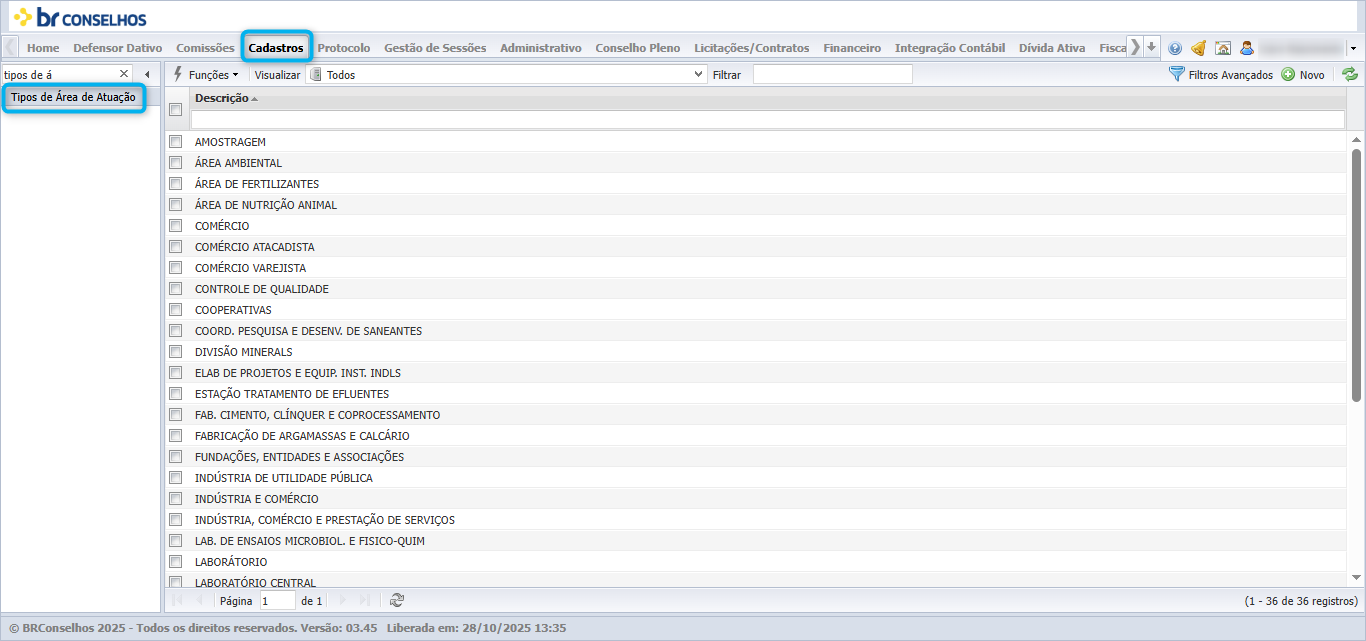Viewport: 1366px width, 641px height.
Task: Click the Descrição column filter field
Action: tap(767, 119)
